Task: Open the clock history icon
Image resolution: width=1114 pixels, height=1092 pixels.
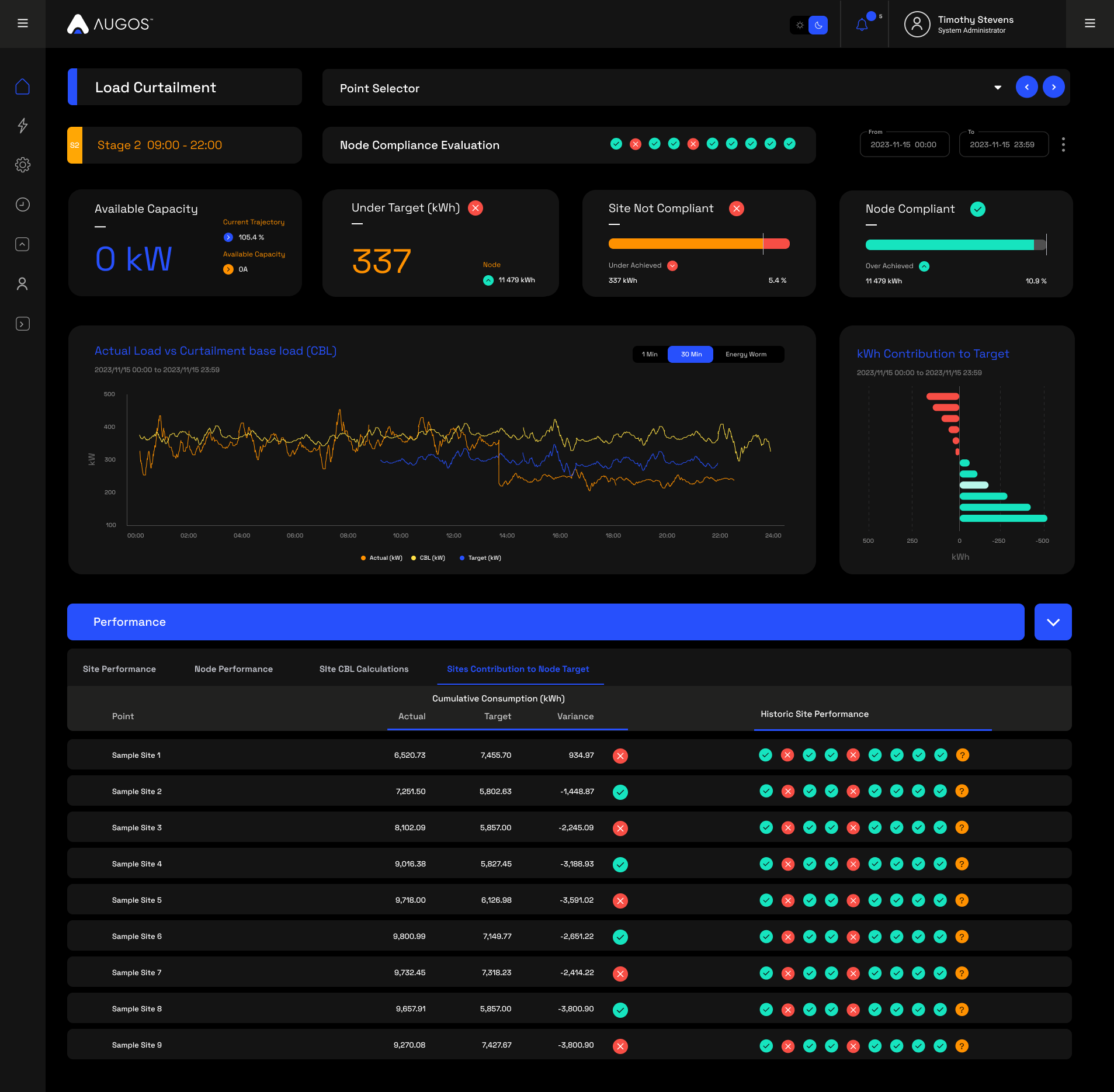Action: pos(22,204)
